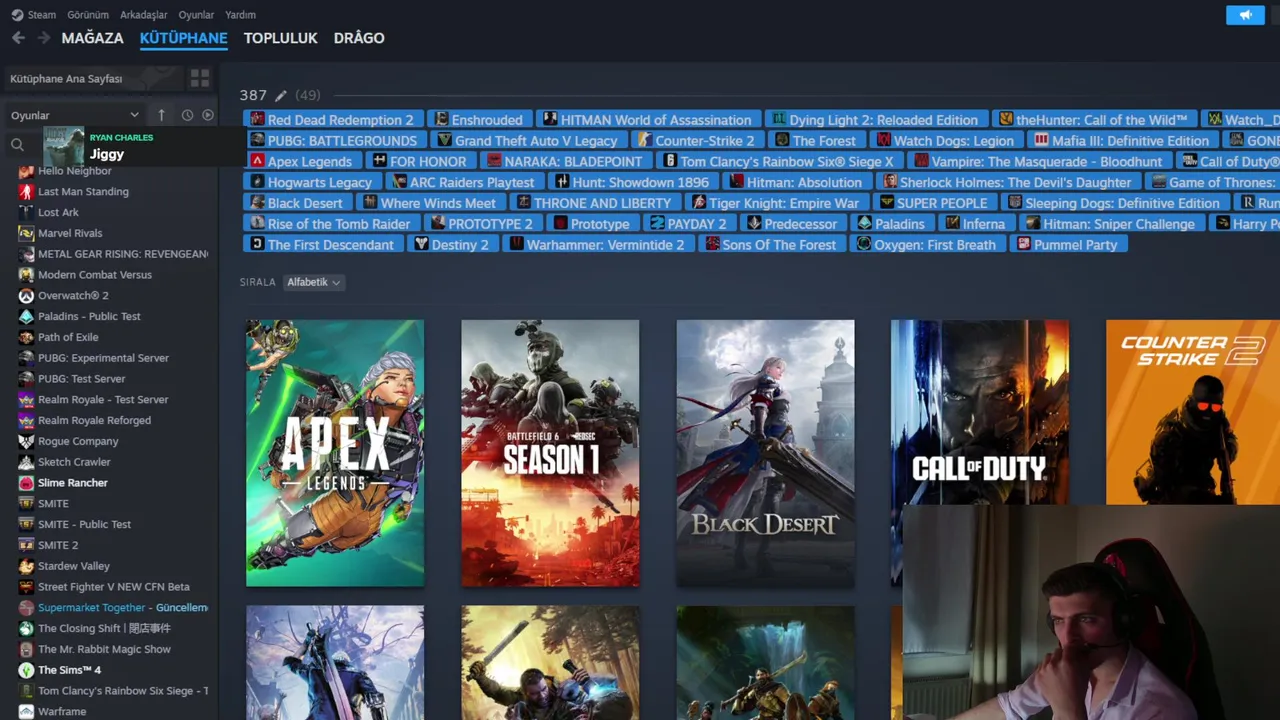Click the Paladins - Public Test icon
The height and width of the screenshot is (720, 1280).
point(26,317)
